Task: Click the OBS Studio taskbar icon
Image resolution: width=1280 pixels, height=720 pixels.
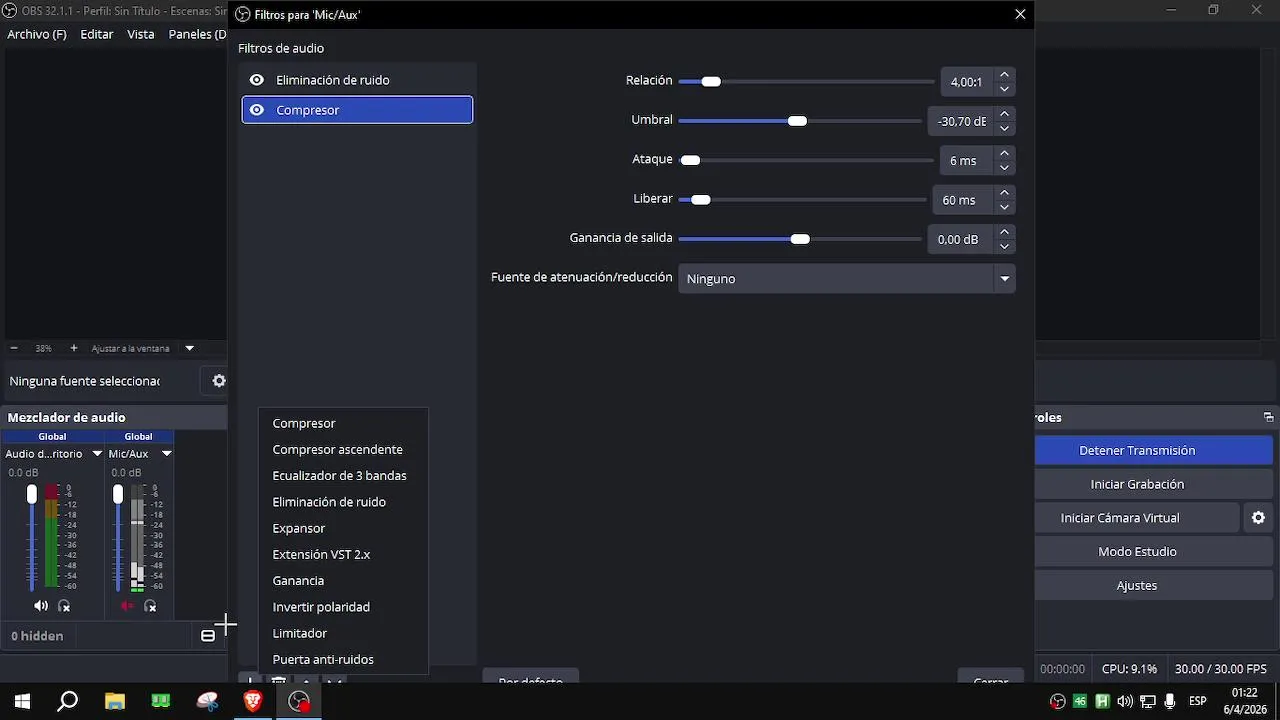Action: 299,701
